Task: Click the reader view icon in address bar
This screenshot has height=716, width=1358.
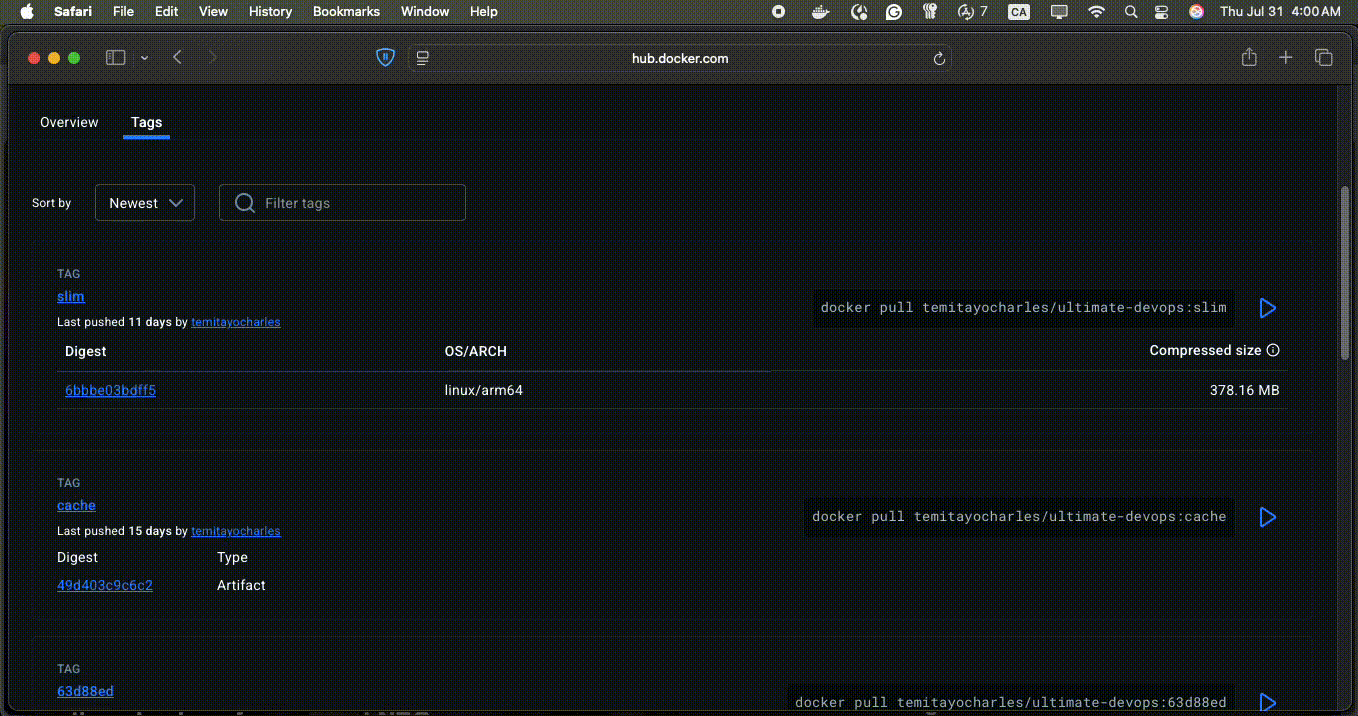Action: pos(422,59)
